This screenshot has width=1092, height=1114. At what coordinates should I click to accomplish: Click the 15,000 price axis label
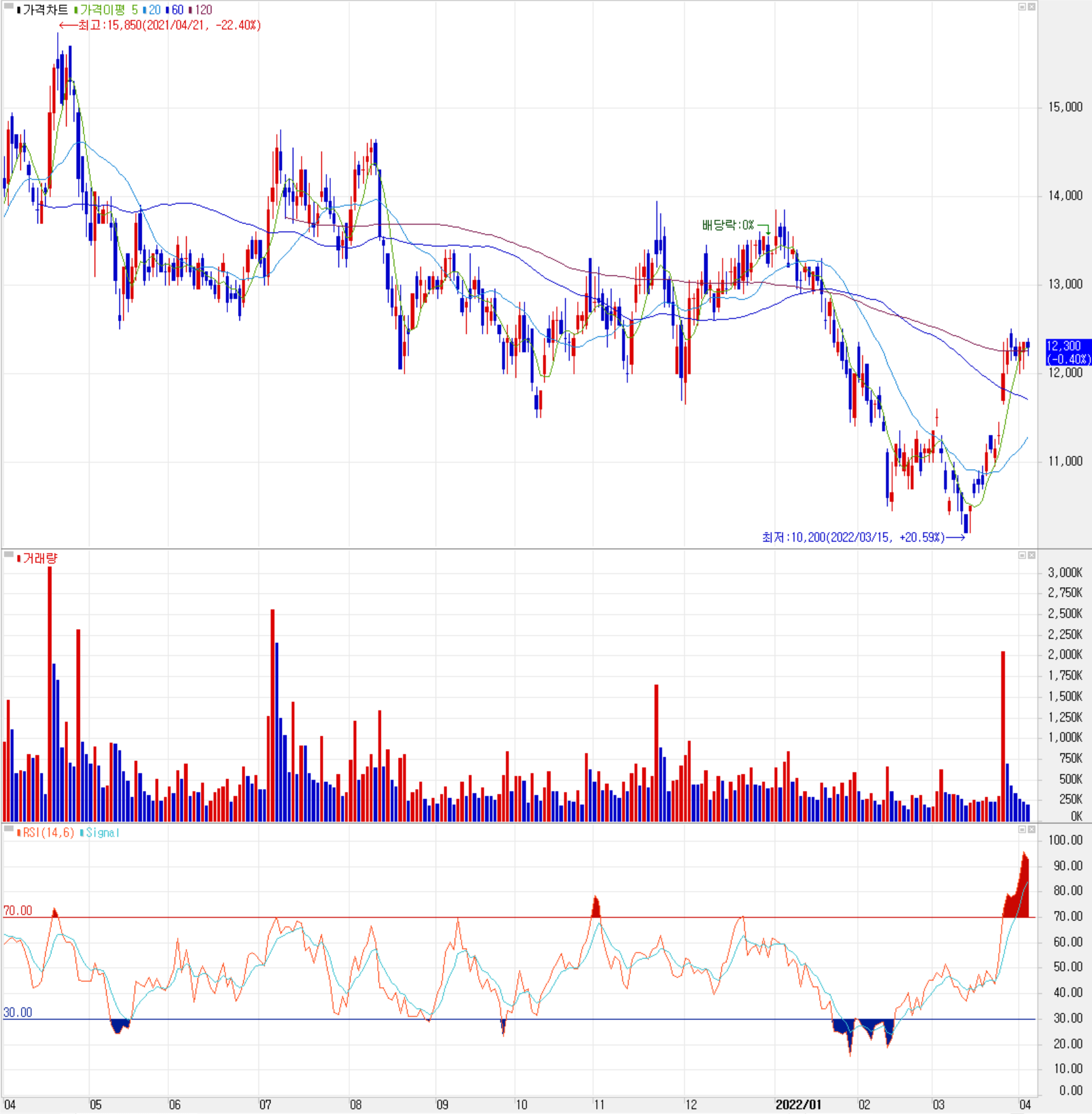(x=1065, y=107)
